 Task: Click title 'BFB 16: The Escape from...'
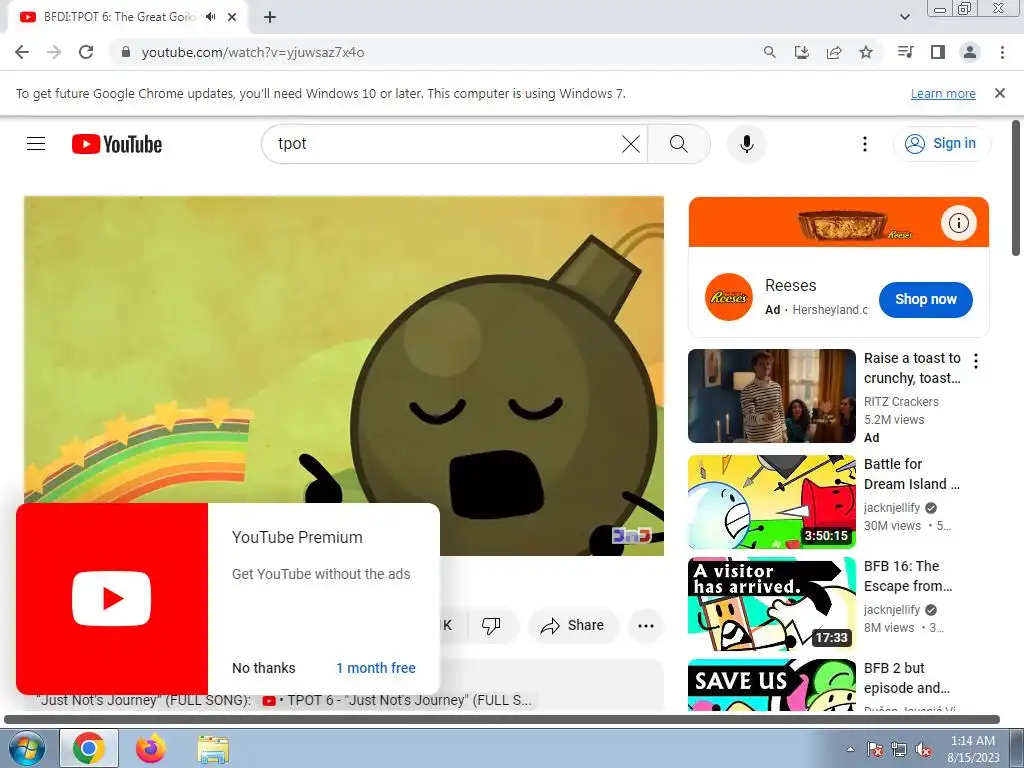[x=908, y=576]
